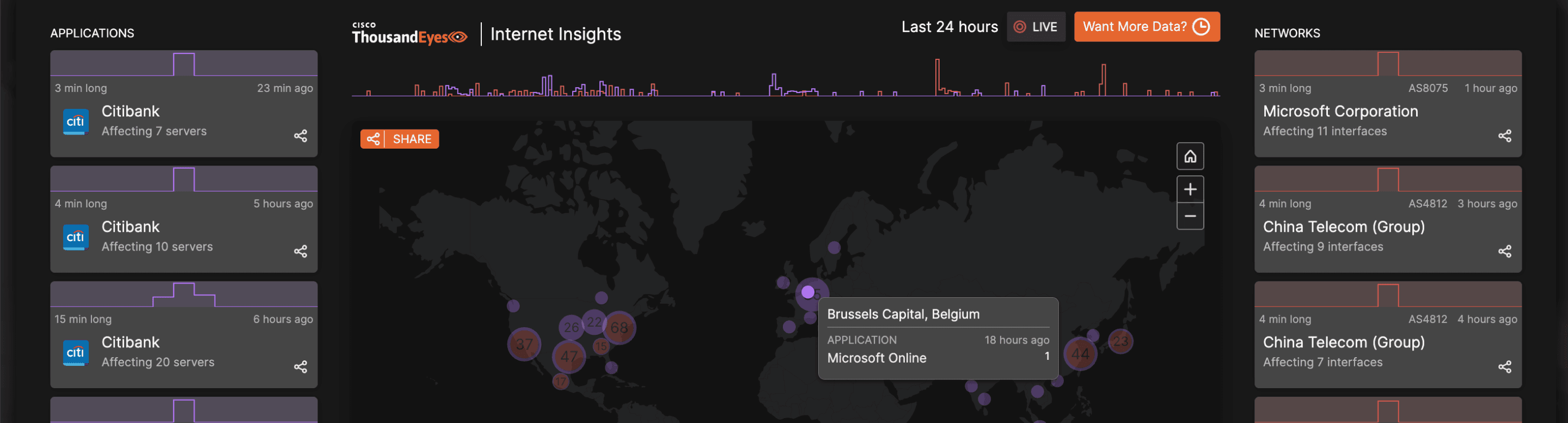This screenshot has width=1568, height=423.
Task: Open China Telecom outage from 3 hours ago
Action: [1388, 219]
